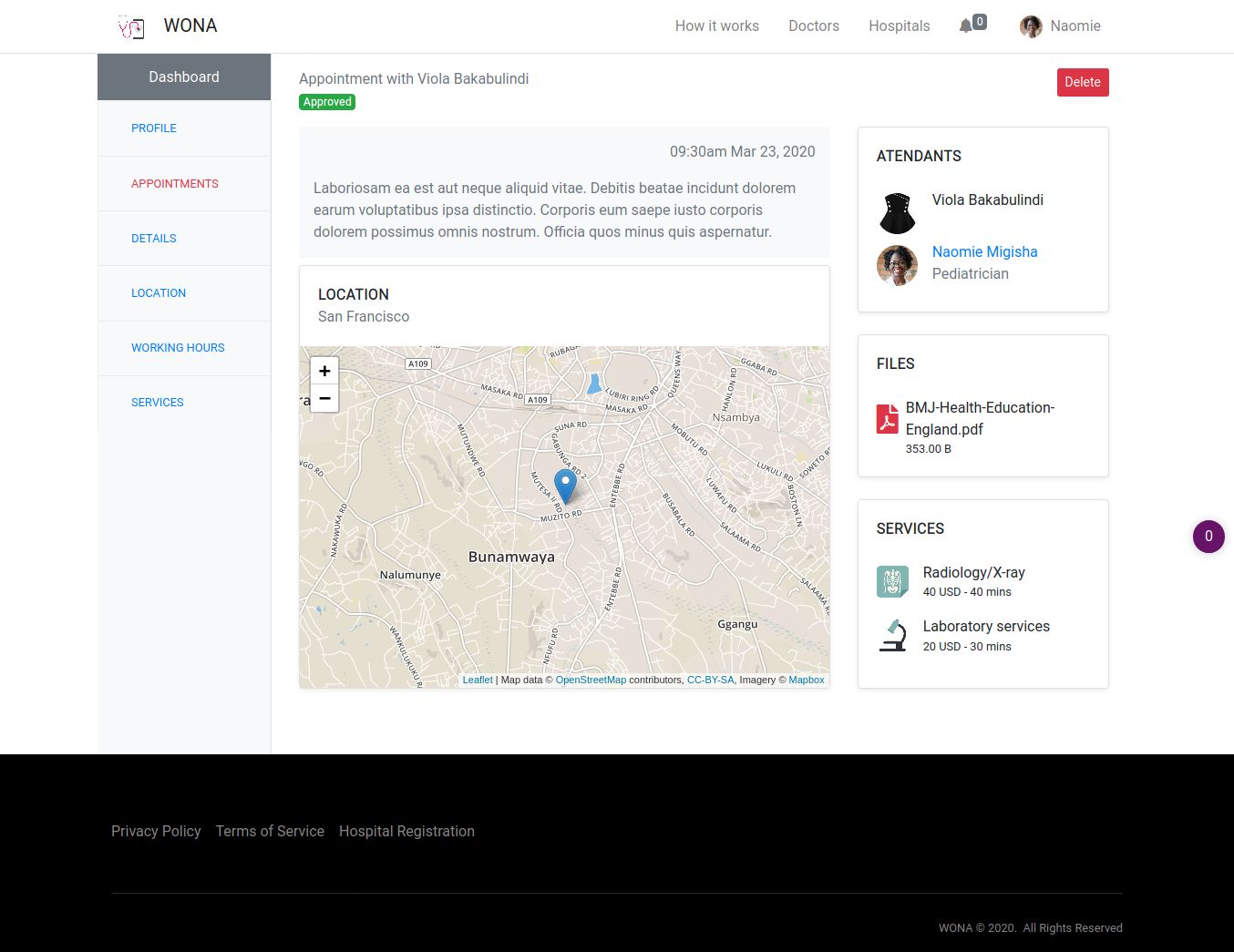Click the PDF file icon
1234x952 pixels.
coord(887,419)
